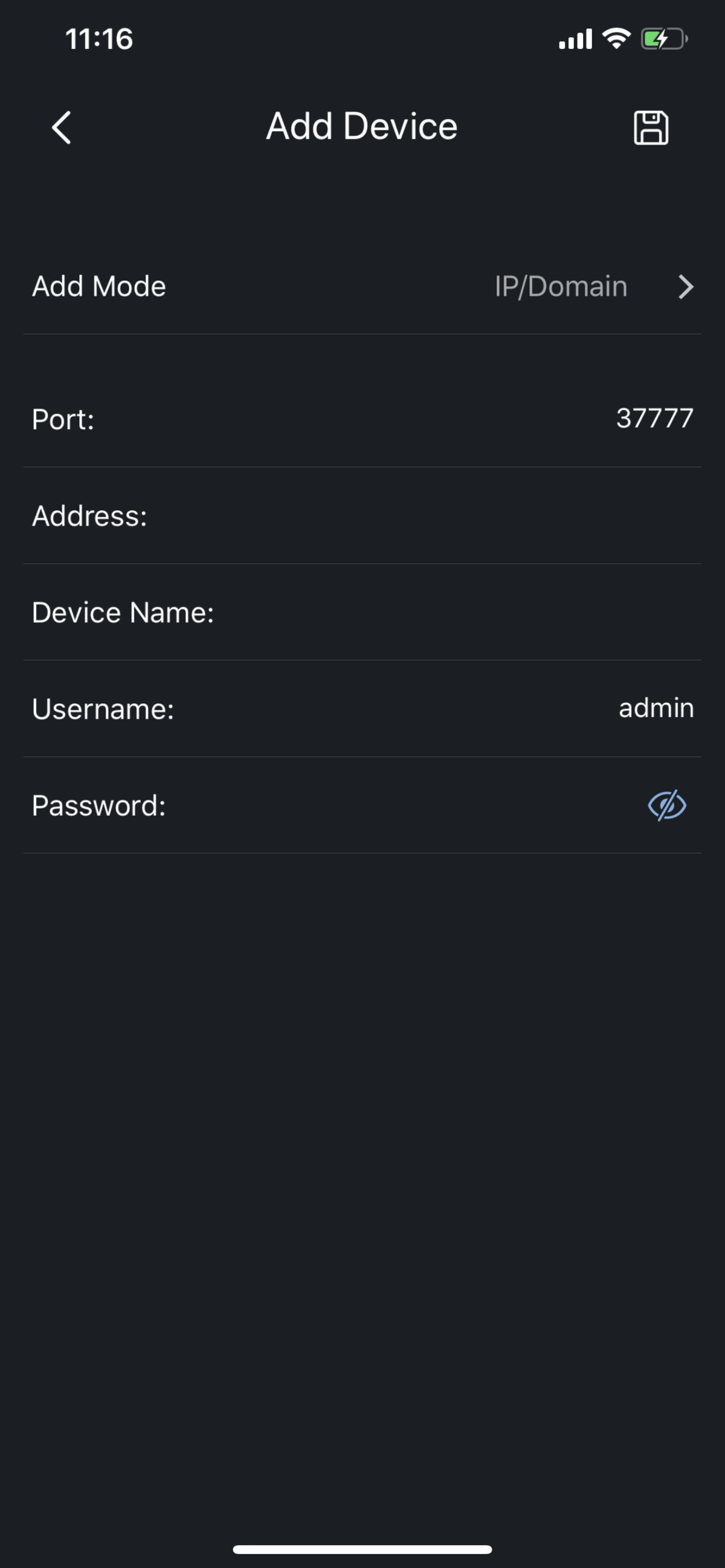
Task: Tap the home indicator bar
Action: pyautogui.click(x=362, y=1549)
